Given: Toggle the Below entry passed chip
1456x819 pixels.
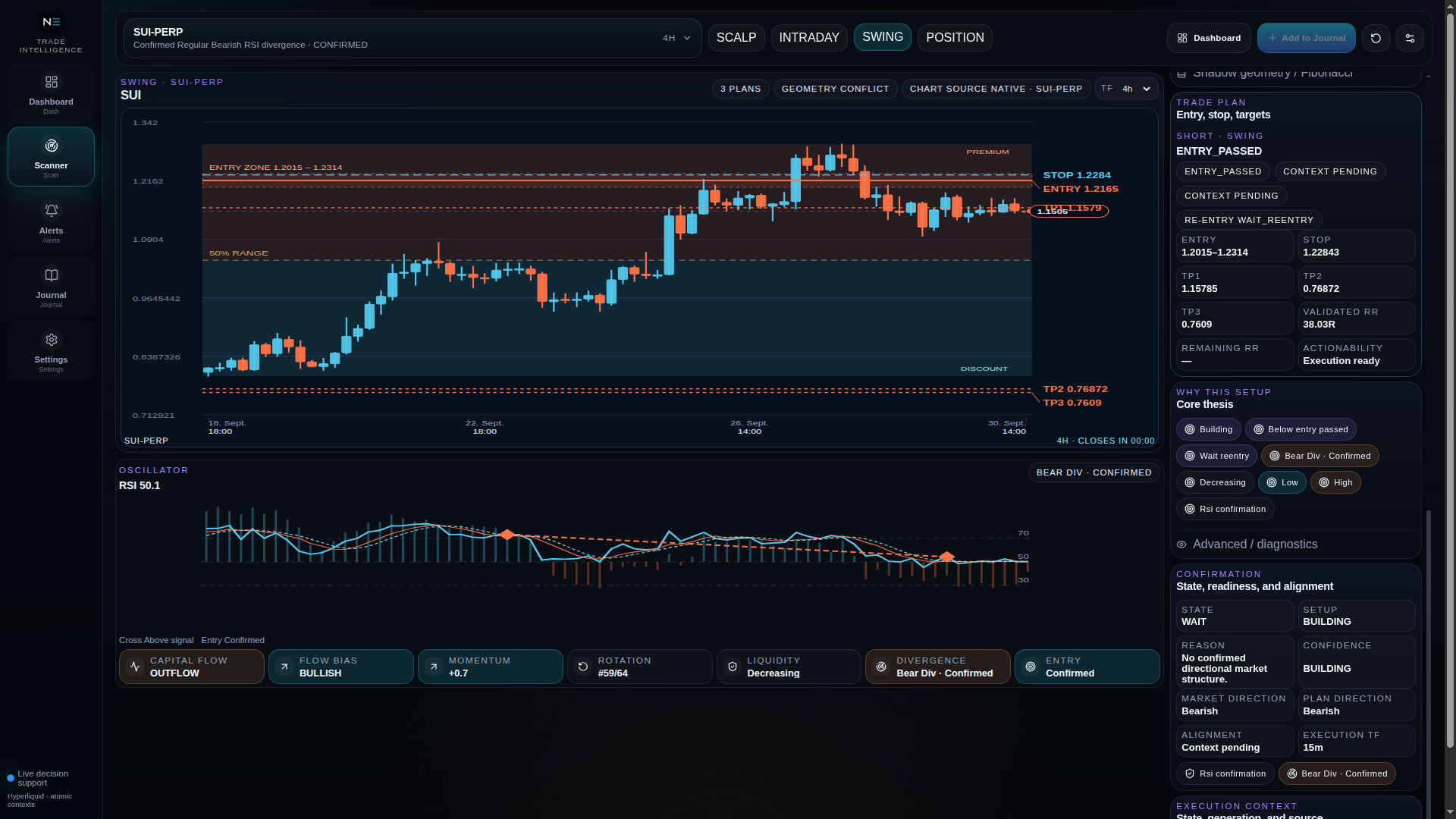Looking at the screenshot, I should click(x=1300, y=429).
